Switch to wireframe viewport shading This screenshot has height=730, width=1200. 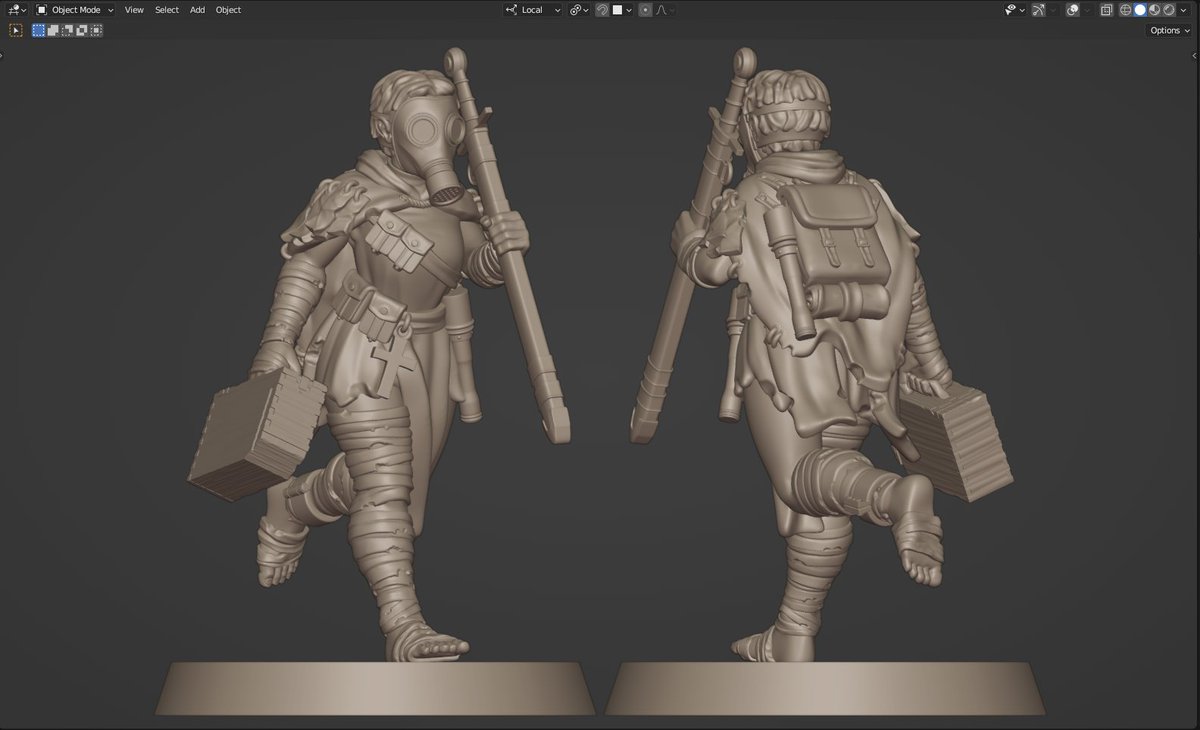(1125, 9)
